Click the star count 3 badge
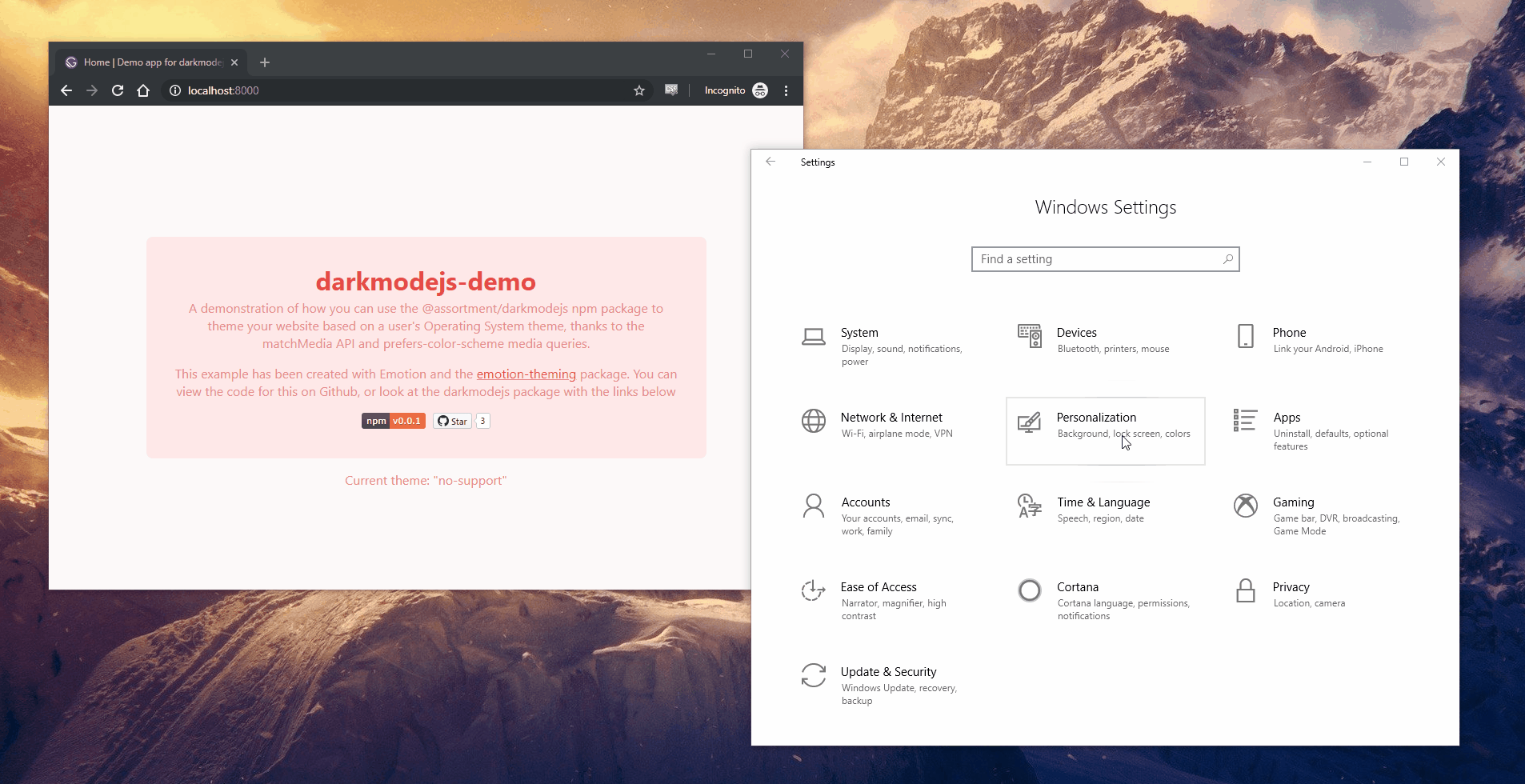This screenshot has width=1525, height=784. (x=482, y=421)
